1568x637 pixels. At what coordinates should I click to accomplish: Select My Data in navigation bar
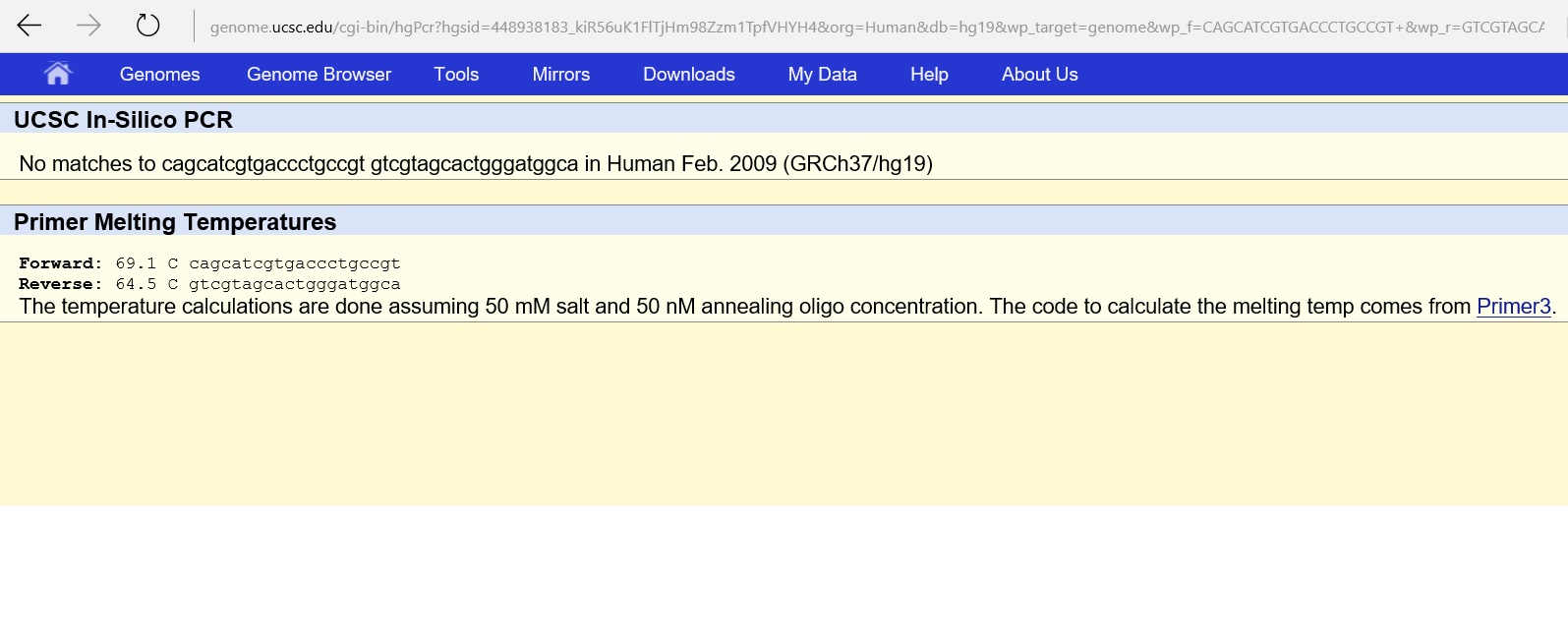pos(822,75)
